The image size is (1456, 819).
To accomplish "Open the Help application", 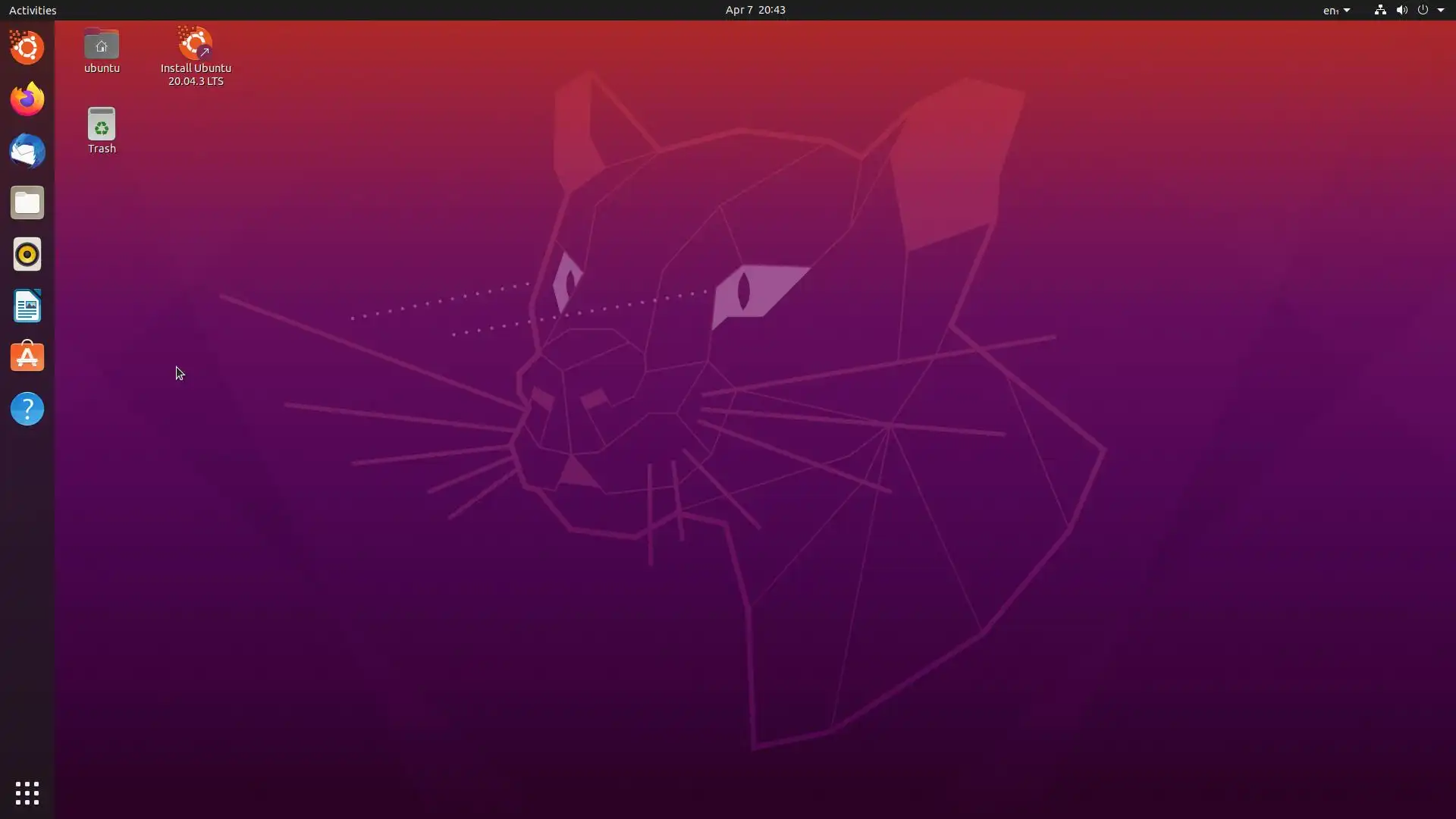I will (27, 409).
